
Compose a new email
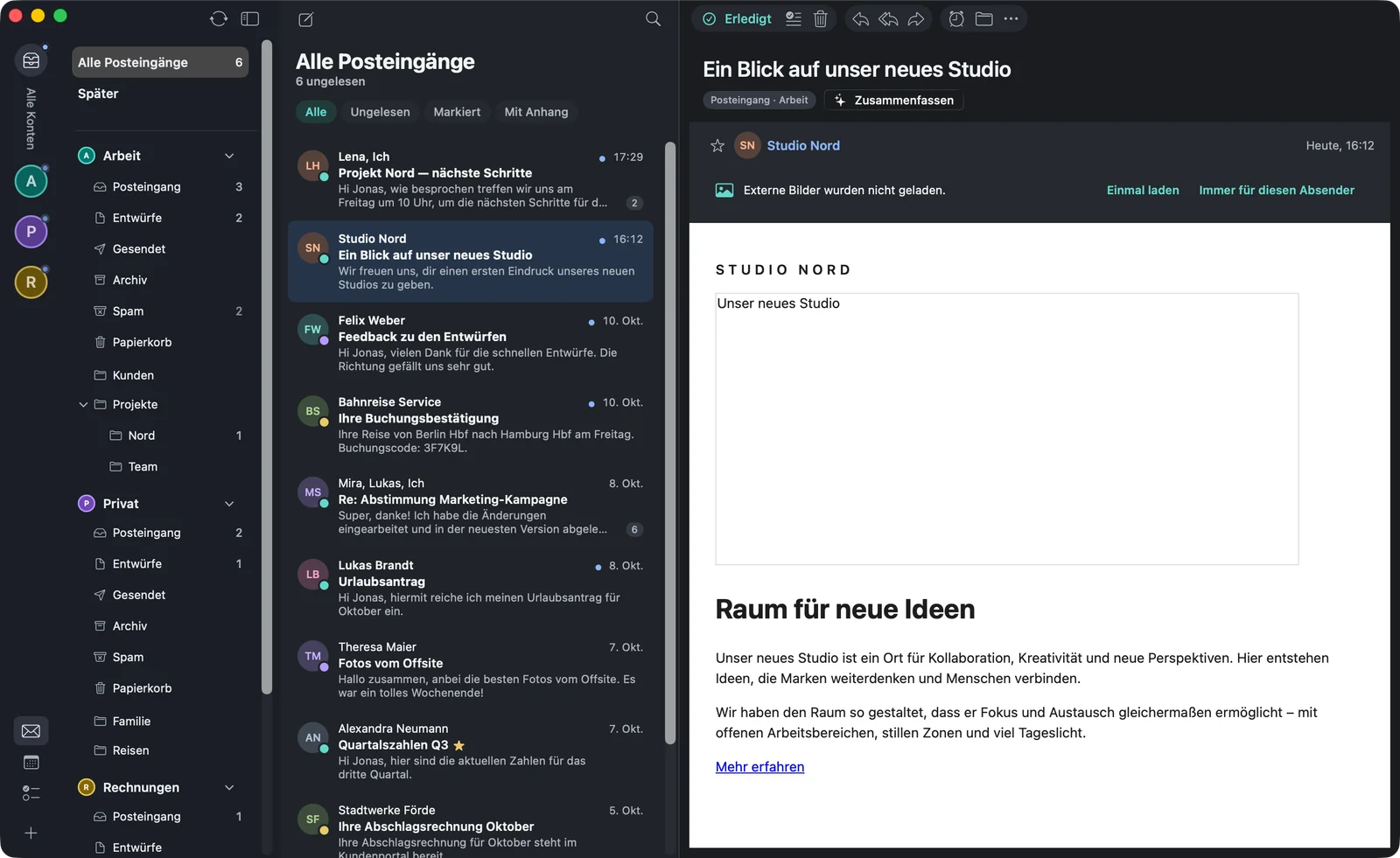coord(305,19)
